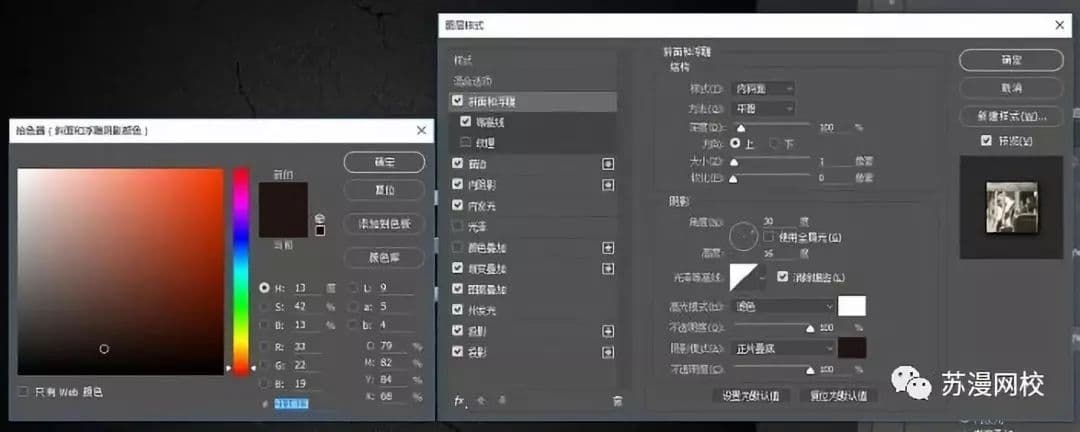
Task: Click New Style (新建样式) button
Action: click(1011, 116)
